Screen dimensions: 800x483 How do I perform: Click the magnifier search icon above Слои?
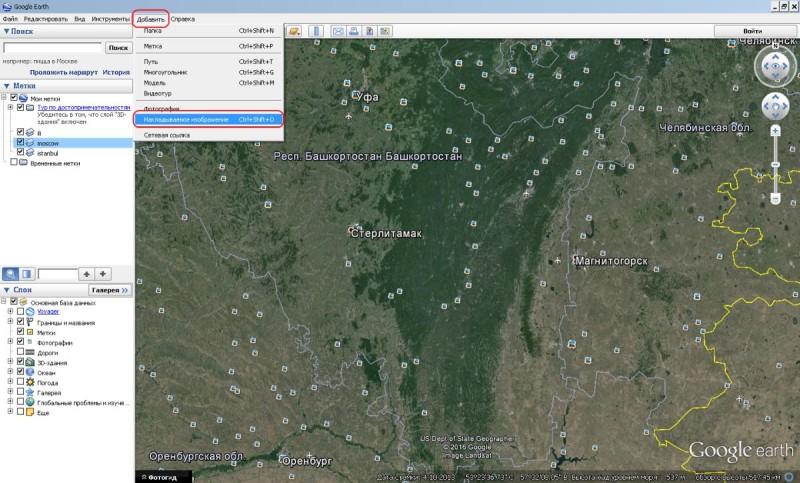pos(10,274)
